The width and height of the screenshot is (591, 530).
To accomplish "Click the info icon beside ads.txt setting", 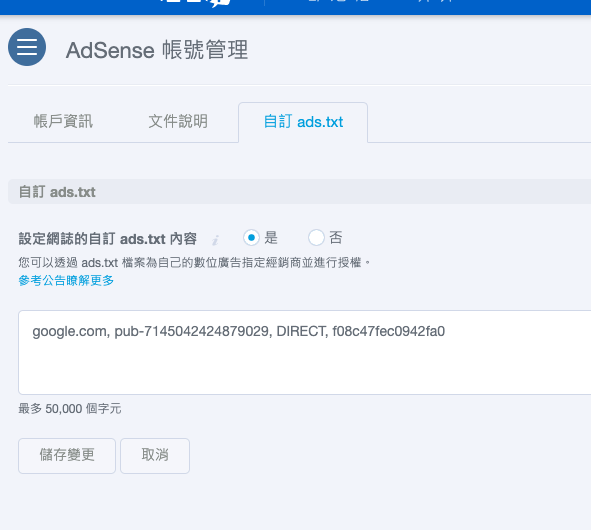I will [x=215, y=240].
